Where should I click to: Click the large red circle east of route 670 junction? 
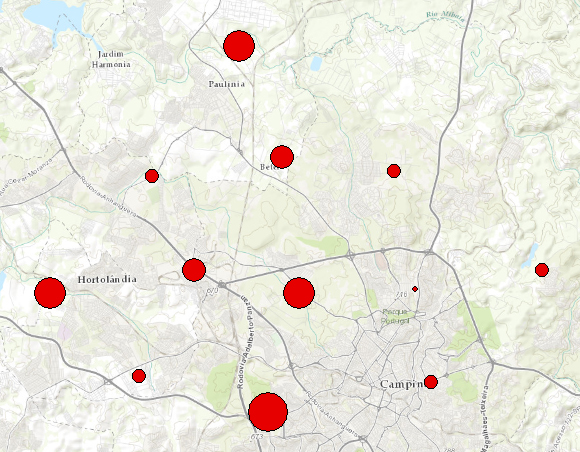(x=299, y=293)
